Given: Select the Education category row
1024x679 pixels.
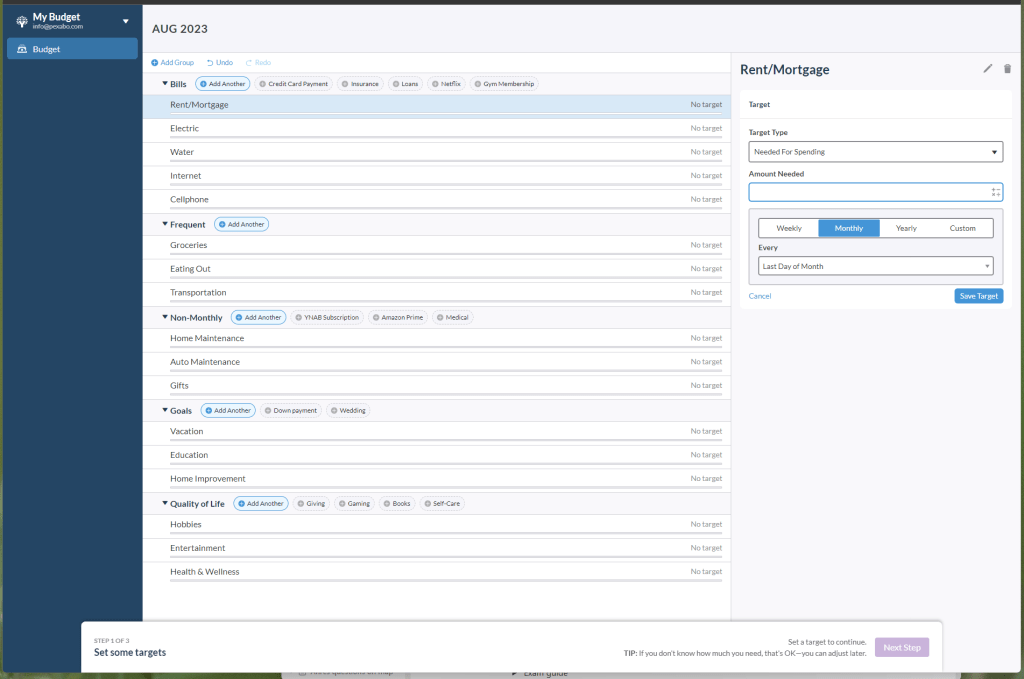Looking at the screenshot, I should 437,456.
